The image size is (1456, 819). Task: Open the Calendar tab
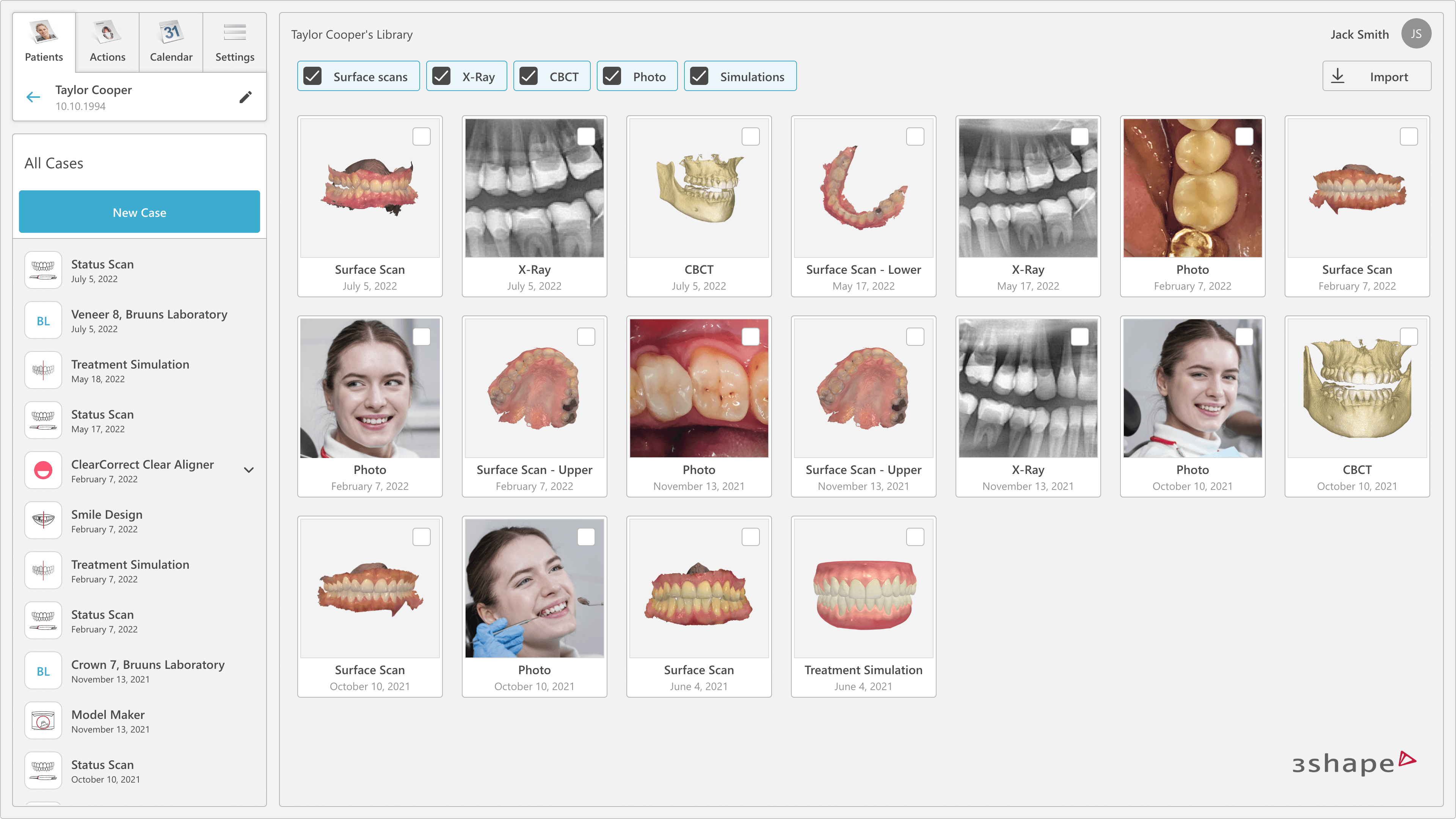tap(171, 42)
